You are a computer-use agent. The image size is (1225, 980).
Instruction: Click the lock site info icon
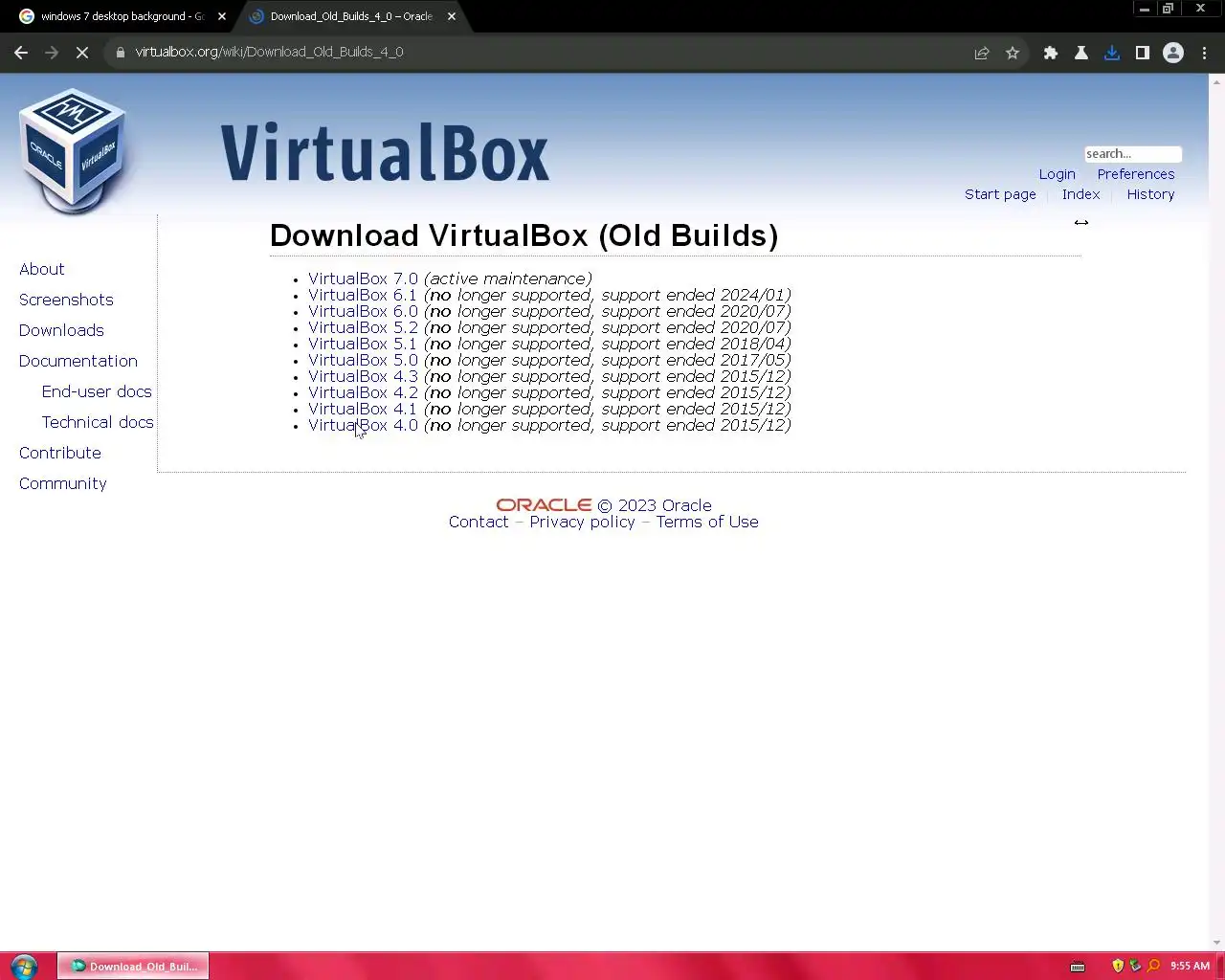(120, 53)
